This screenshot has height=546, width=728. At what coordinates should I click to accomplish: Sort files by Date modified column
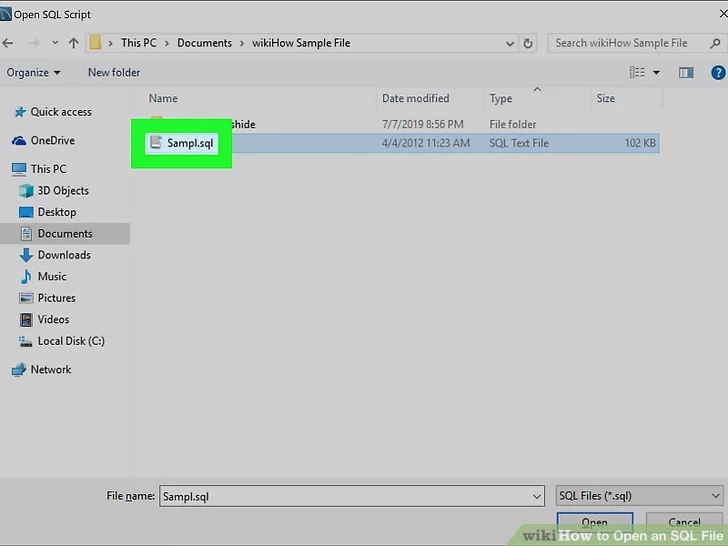[x=415, y=98]
